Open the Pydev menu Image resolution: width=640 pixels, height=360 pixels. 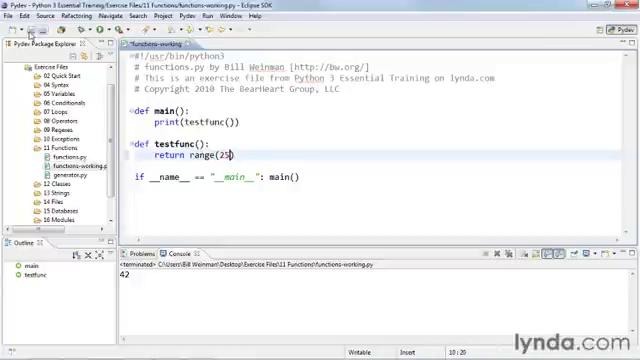pos(187,16)
